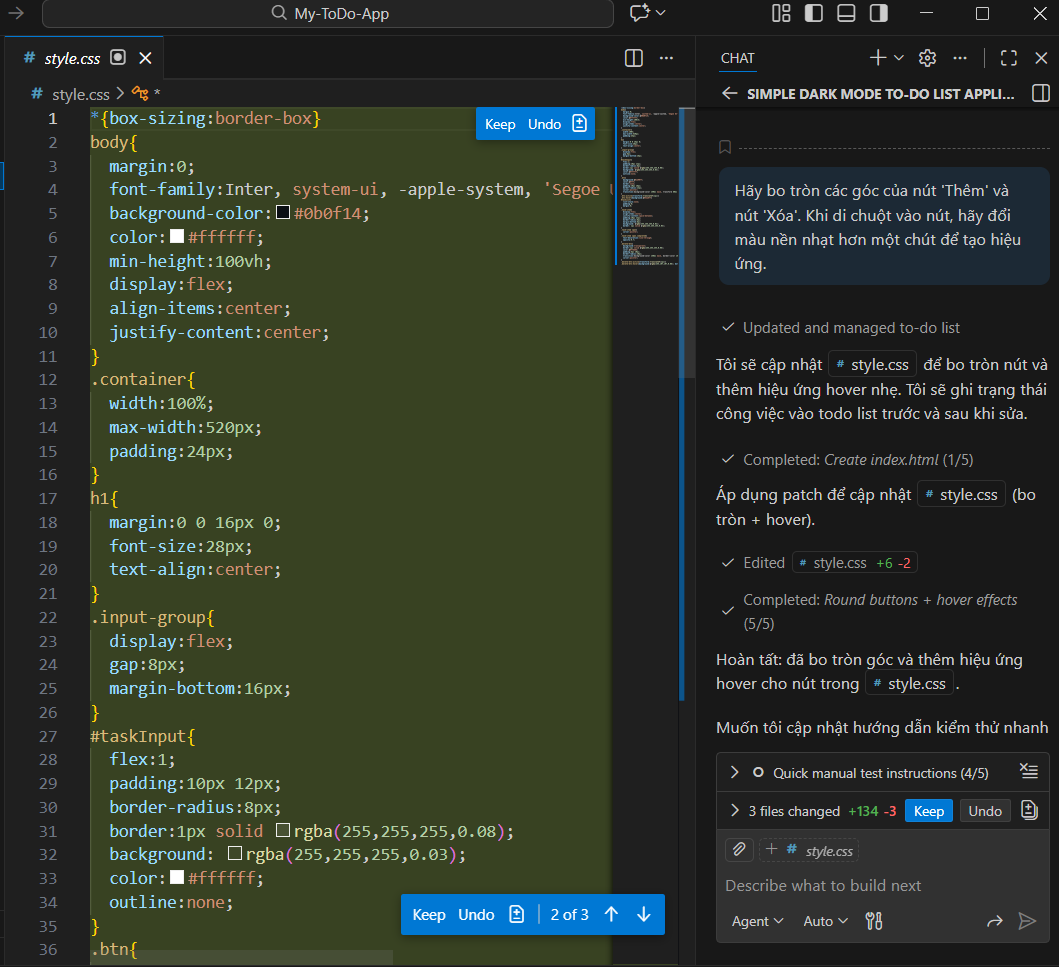
Task: Attach context using the paperclip icon
Action: (738, 849)
